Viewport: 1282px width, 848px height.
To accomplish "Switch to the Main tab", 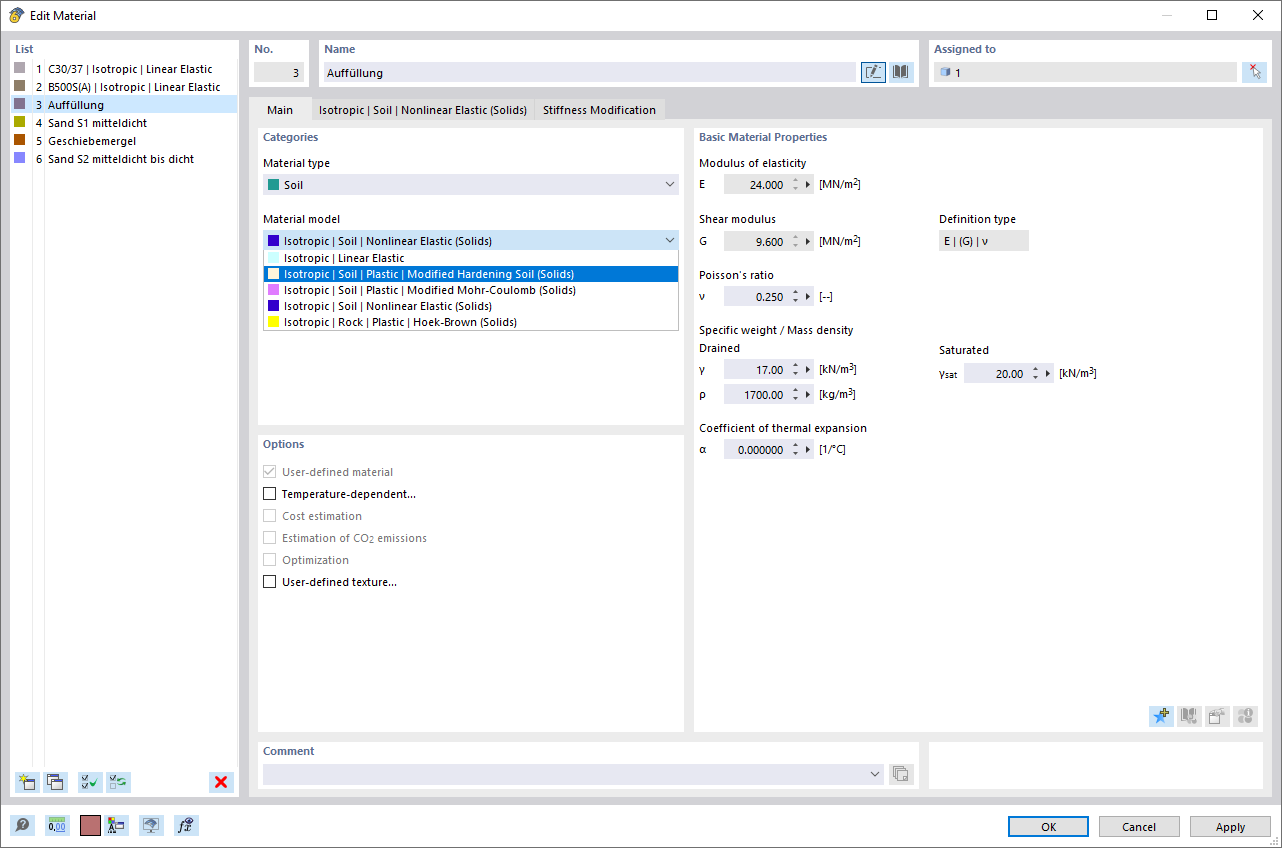I will [x=280, y=110].
